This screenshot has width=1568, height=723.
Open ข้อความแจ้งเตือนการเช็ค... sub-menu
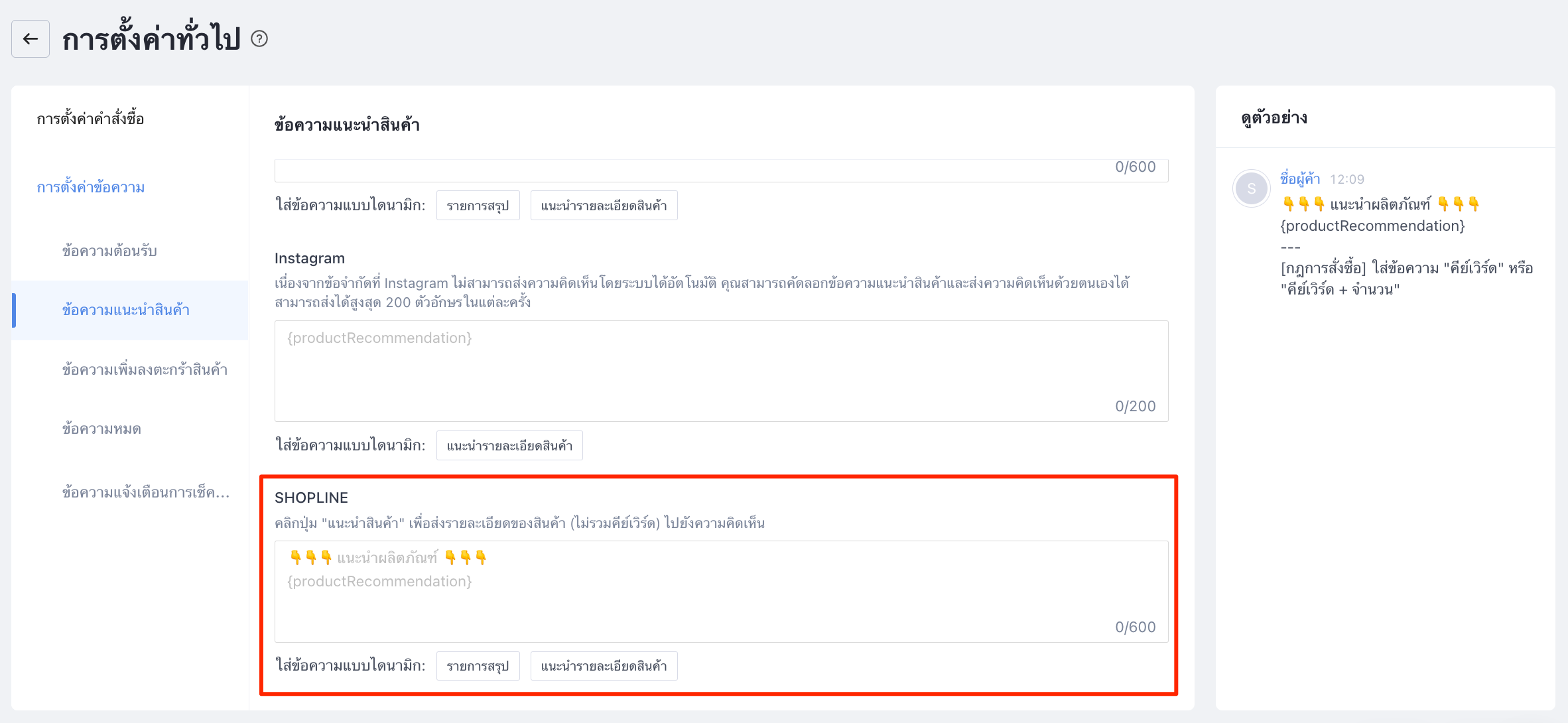(x=146, y=493)
